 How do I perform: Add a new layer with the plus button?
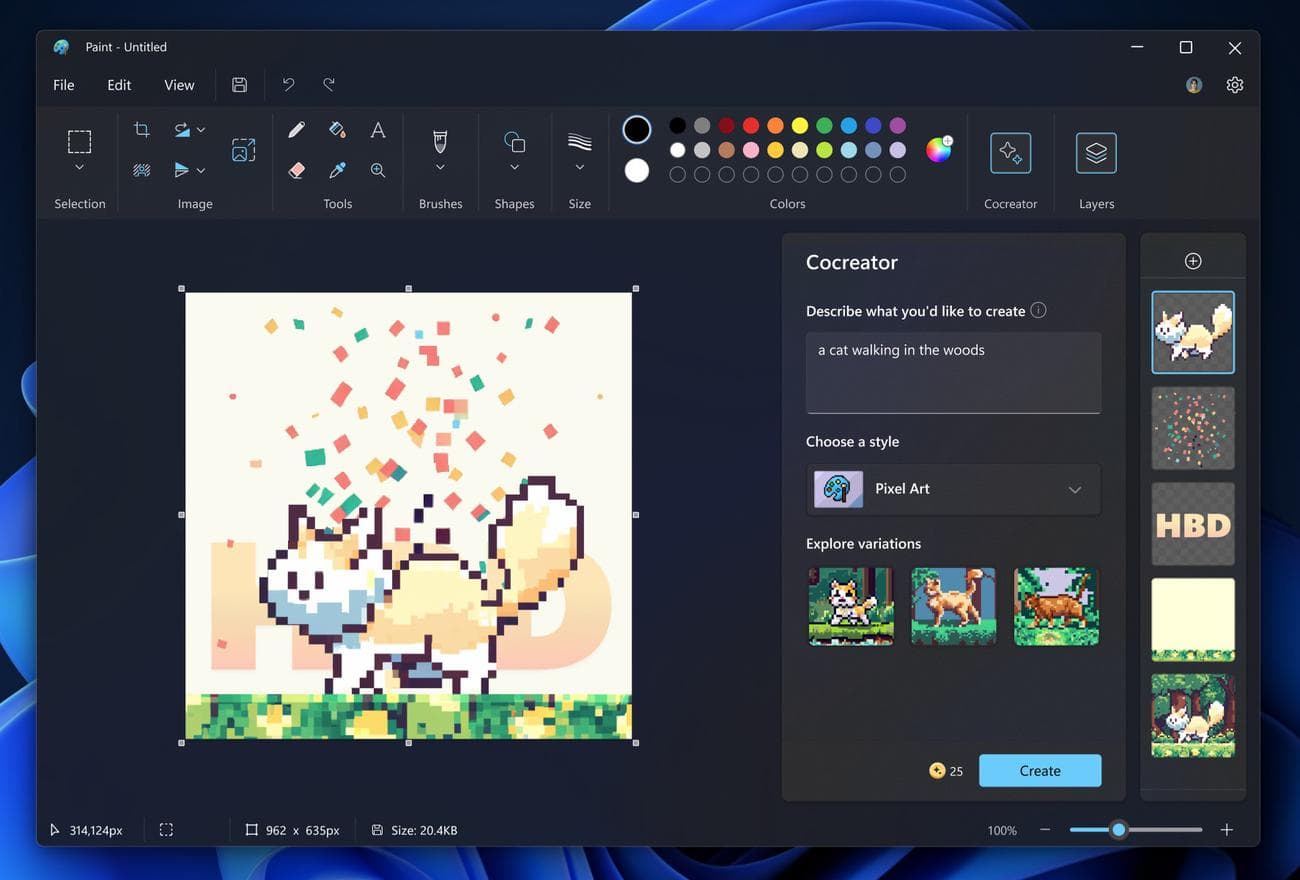1192,260
